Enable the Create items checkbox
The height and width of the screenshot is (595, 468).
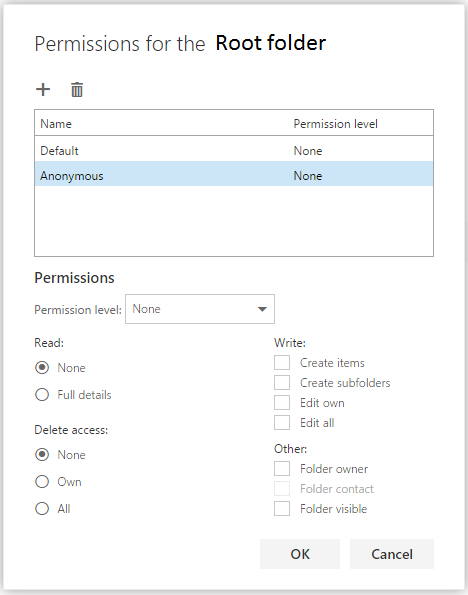tap(282, 362)
